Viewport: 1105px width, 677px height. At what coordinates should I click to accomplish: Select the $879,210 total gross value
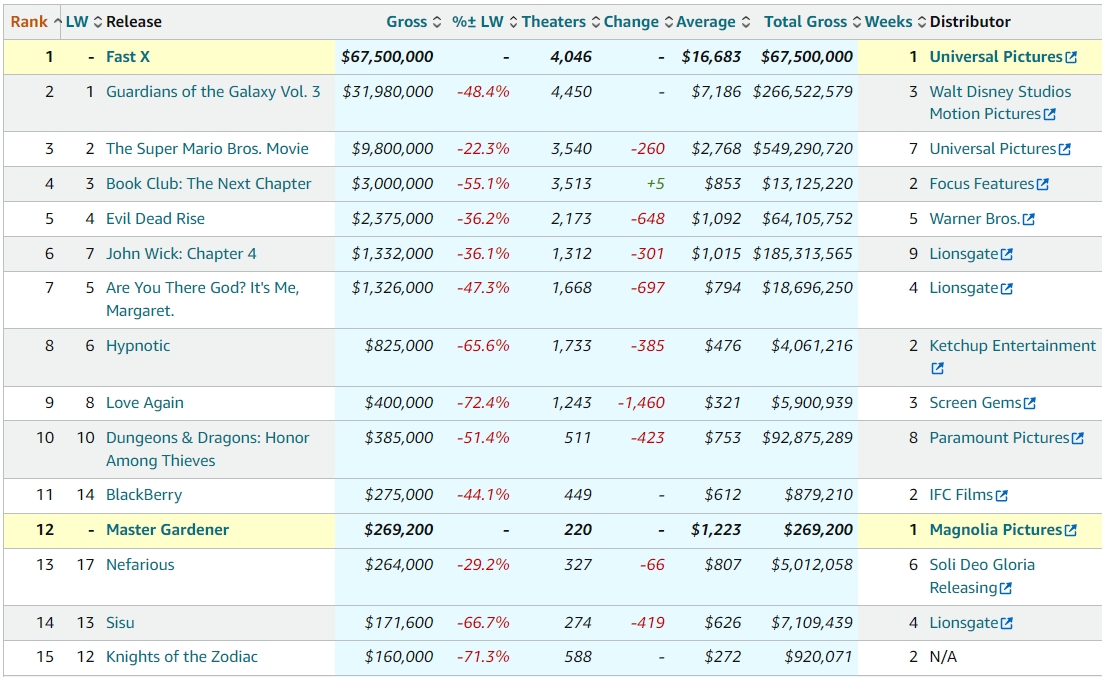click(x=819, y=495)
